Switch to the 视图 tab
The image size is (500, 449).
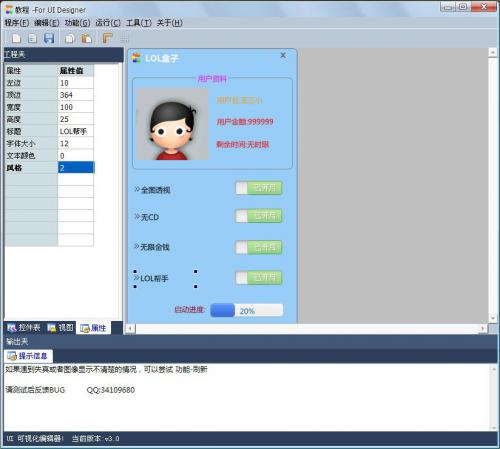pyautogui.click(x=60, y=328)
